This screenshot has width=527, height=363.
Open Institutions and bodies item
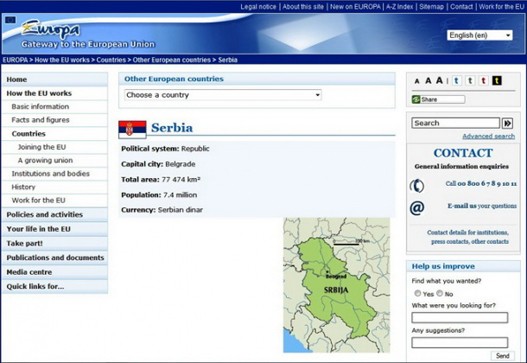point(55,174)
